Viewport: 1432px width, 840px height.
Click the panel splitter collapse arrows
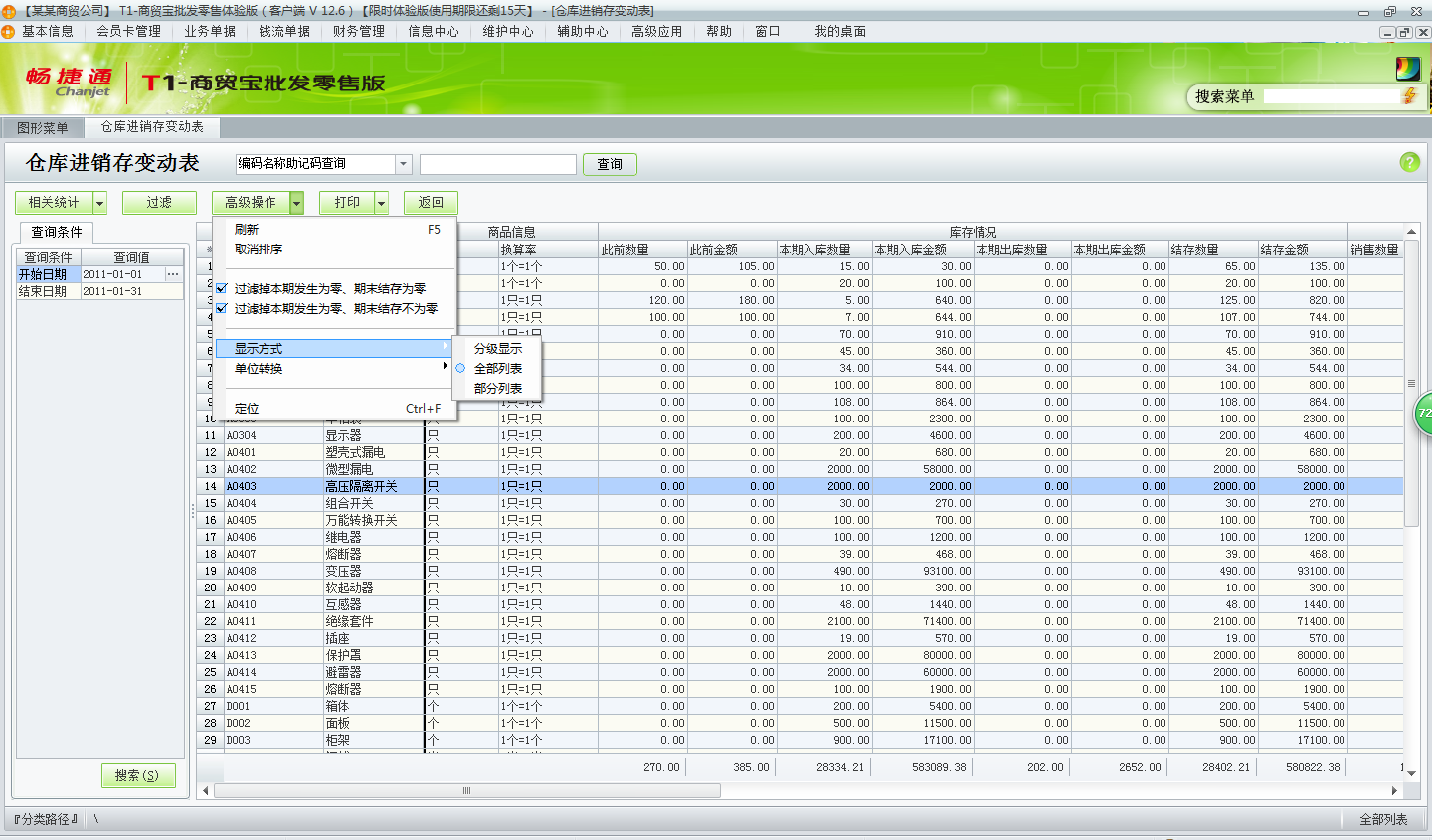pos(192,512)
